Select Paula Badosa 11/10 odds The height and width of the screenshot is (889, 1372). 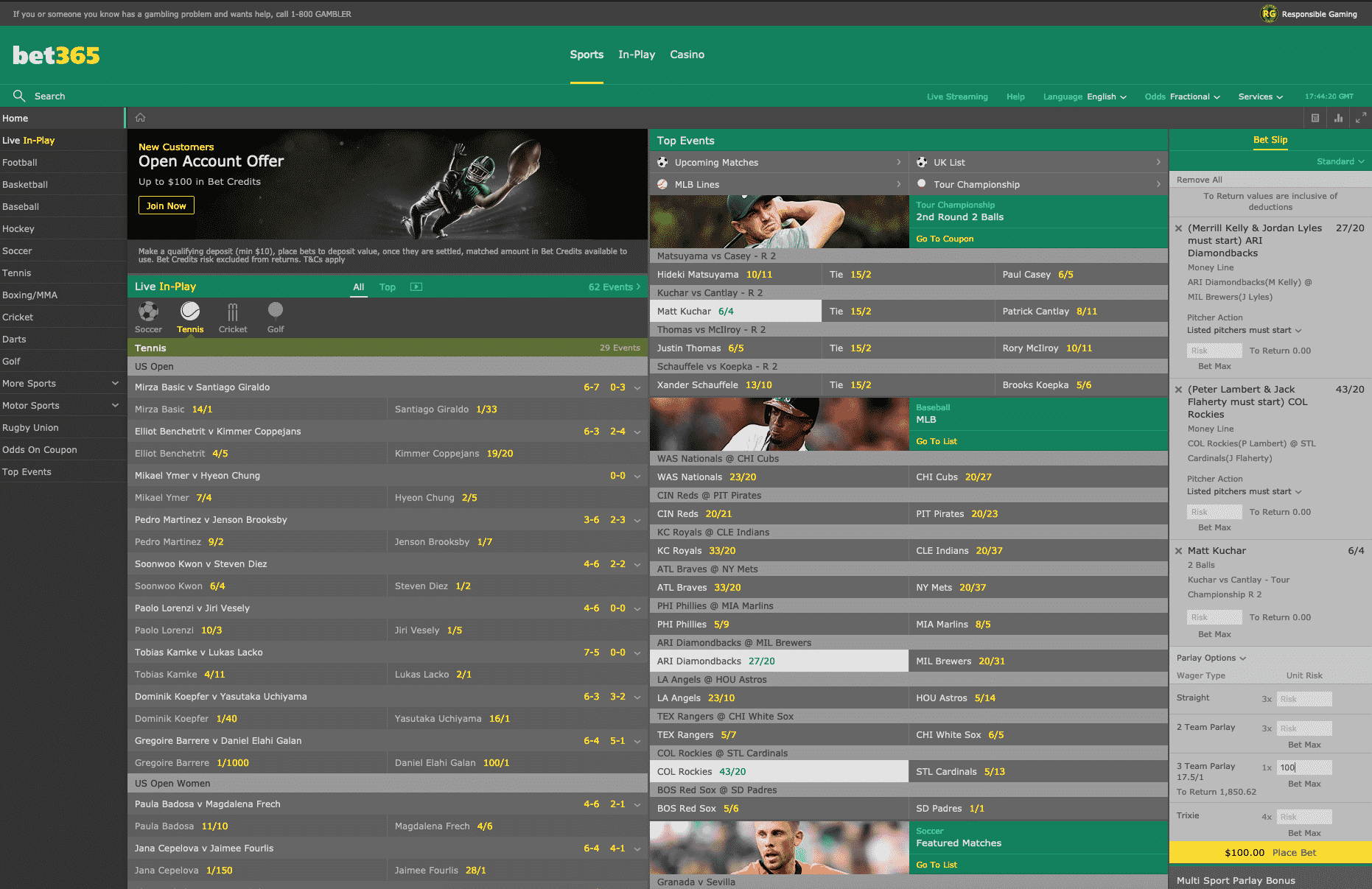tap(257, 826)
